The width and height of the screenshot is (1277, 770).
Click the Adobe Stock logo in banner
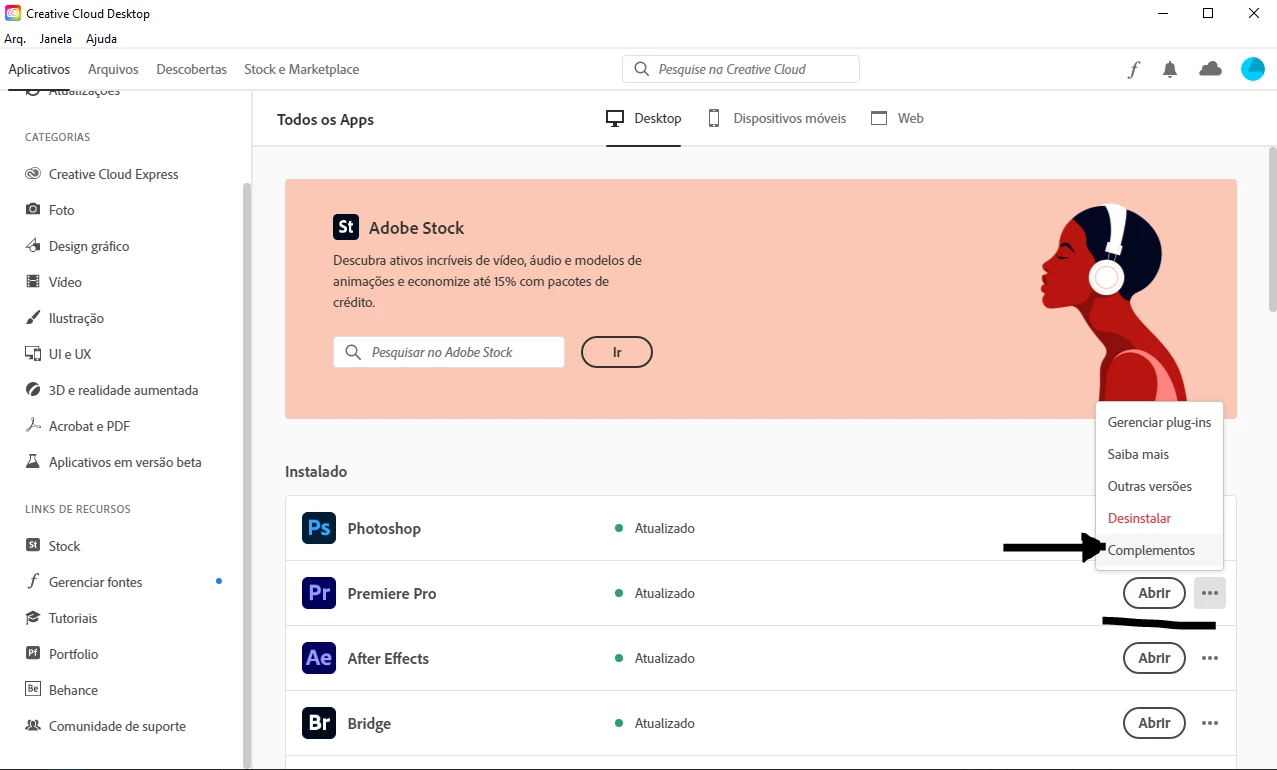346,227
